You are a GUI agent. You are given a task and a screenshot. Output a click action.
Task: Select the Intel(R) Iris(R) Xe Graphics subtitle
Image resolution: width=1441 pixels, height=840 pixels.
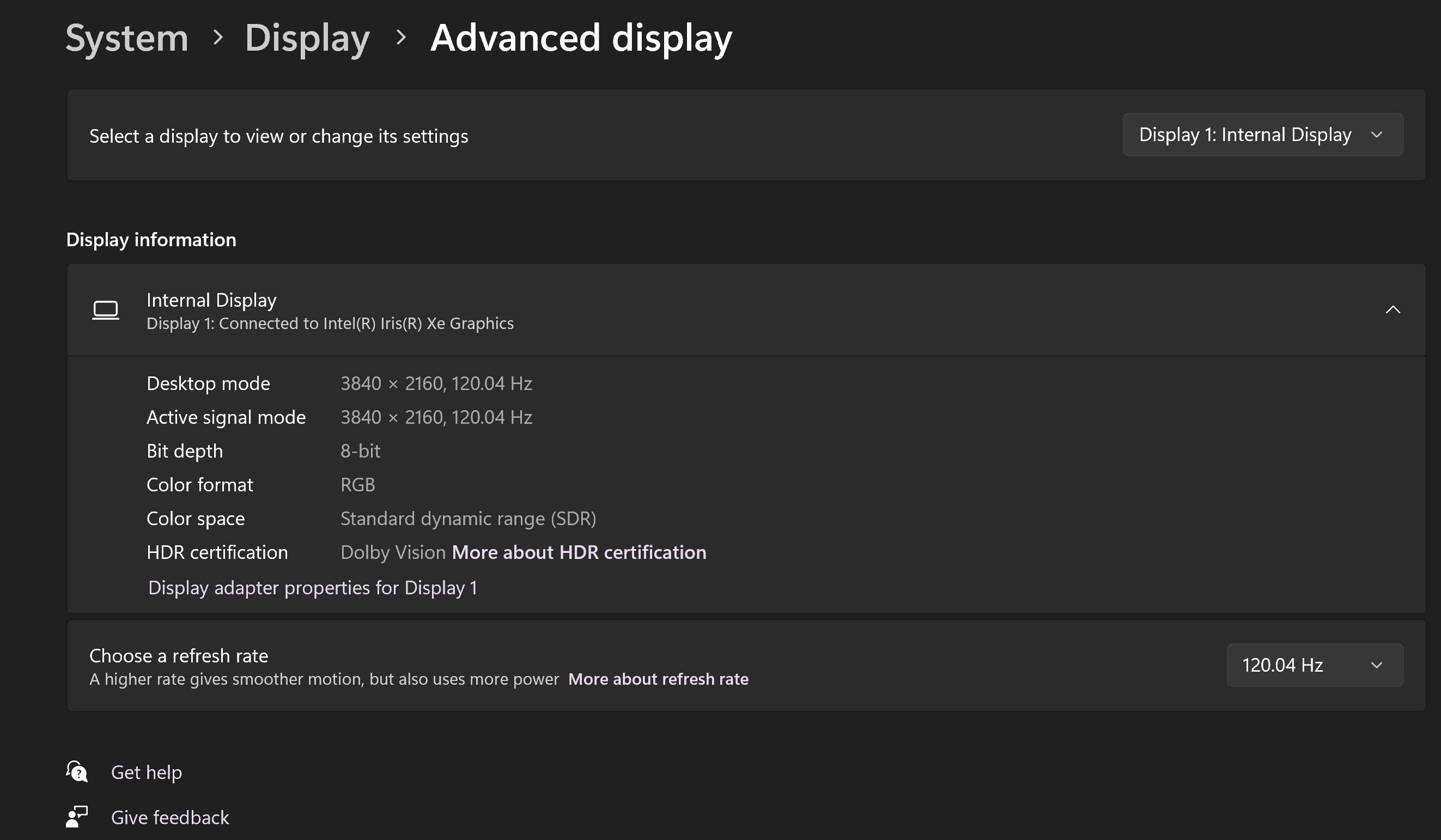pos(330,324)
